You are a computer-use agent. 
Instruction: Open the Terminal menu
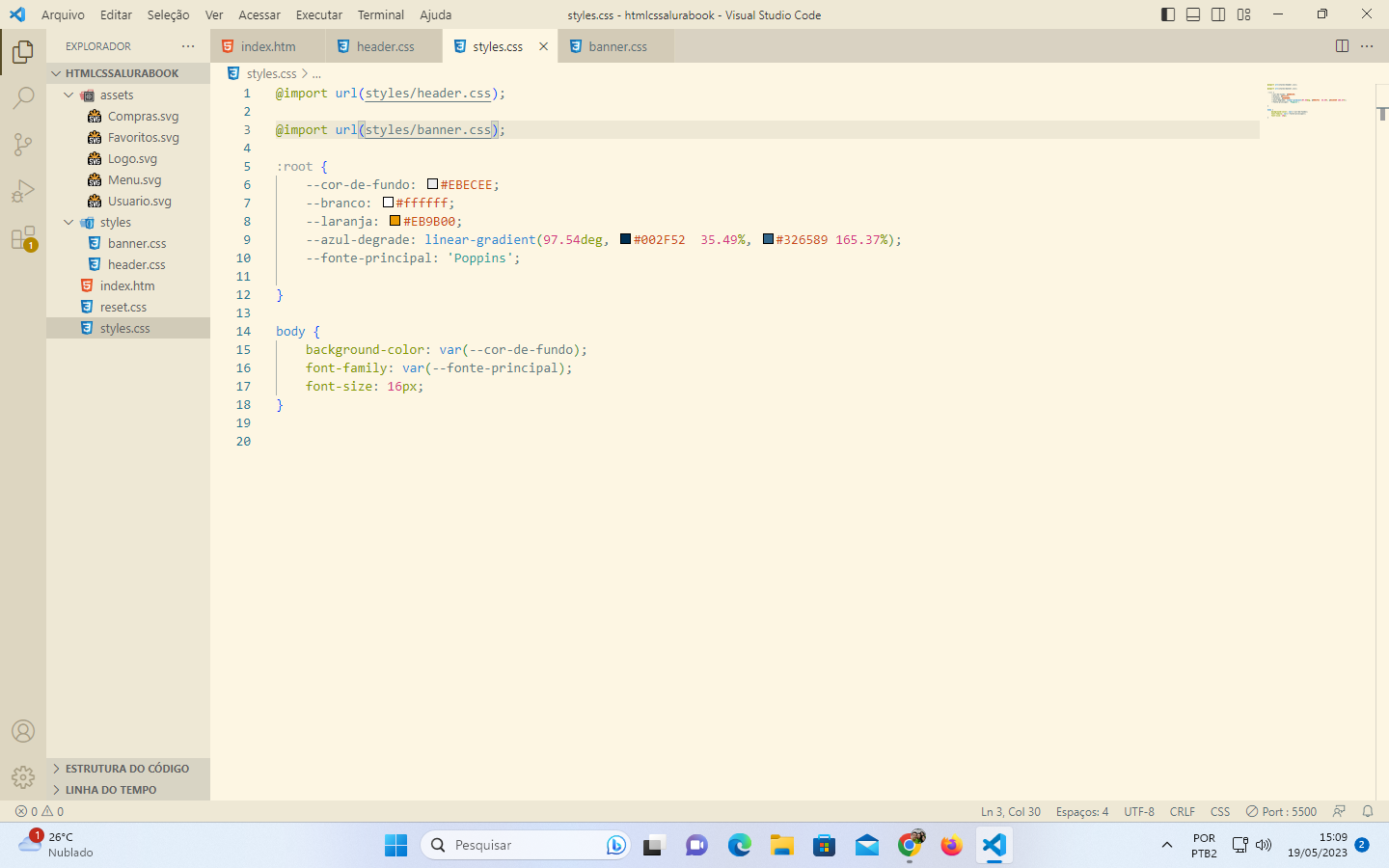tap(381, 14)
